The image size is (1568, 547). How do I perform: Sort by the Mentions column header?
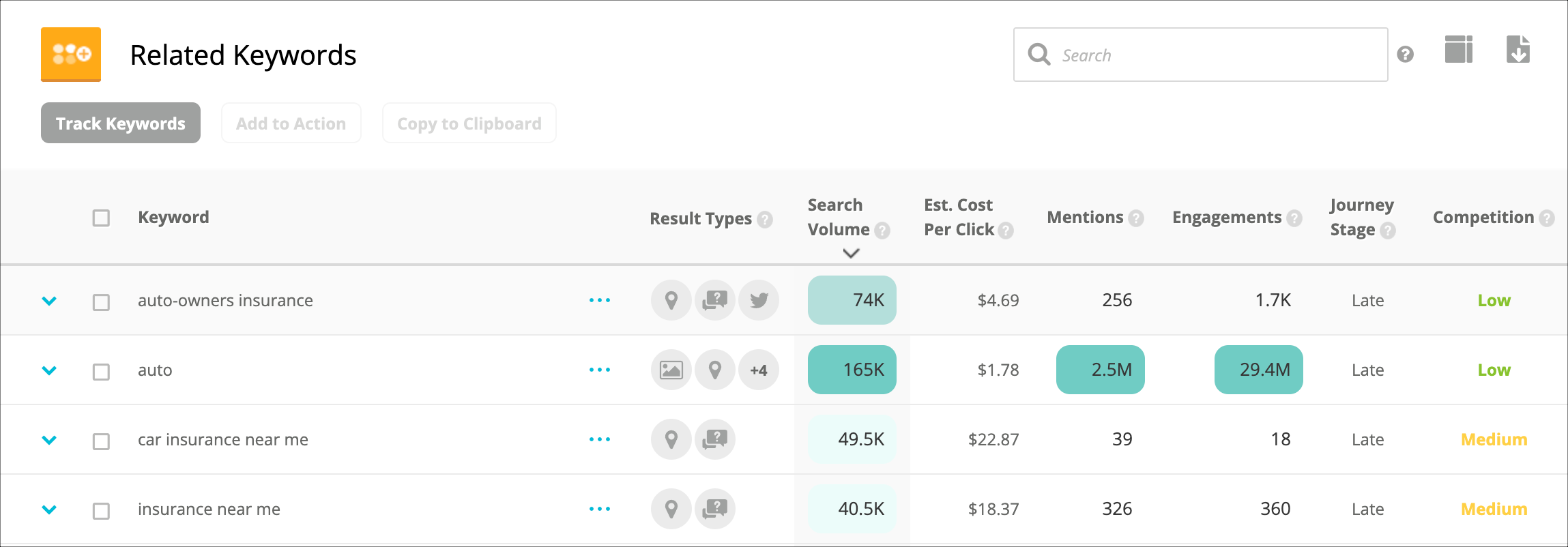tap(1085, 218)
